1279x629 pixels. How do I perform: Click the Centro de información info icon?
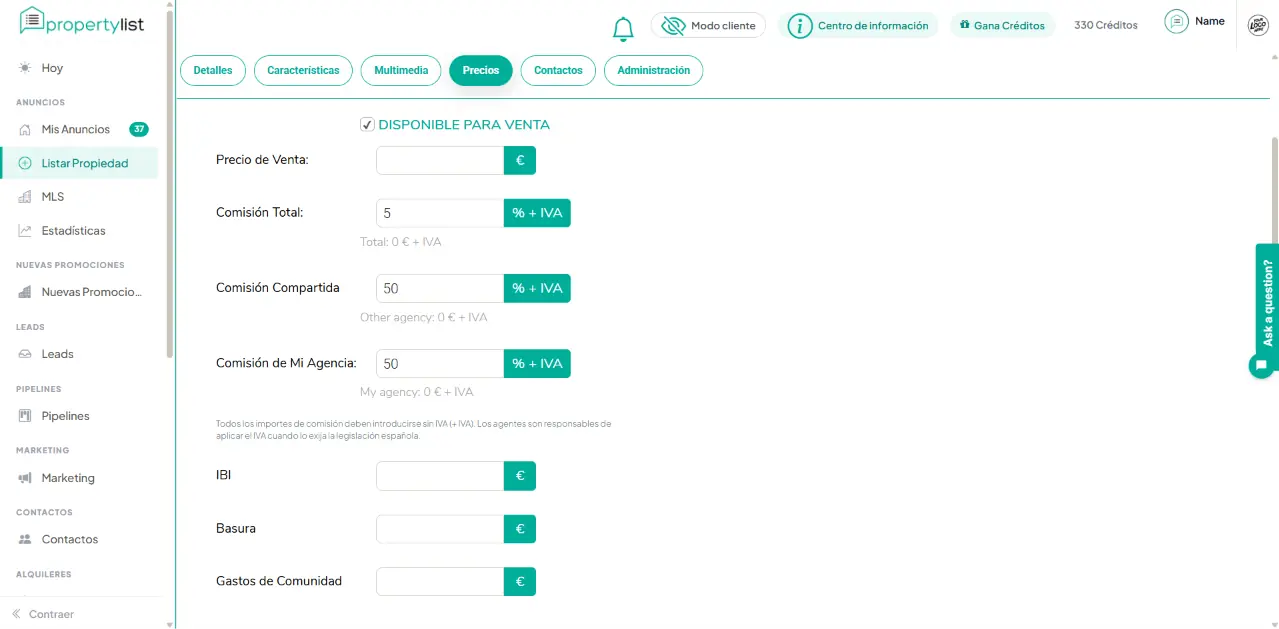[x=800, y=26]
